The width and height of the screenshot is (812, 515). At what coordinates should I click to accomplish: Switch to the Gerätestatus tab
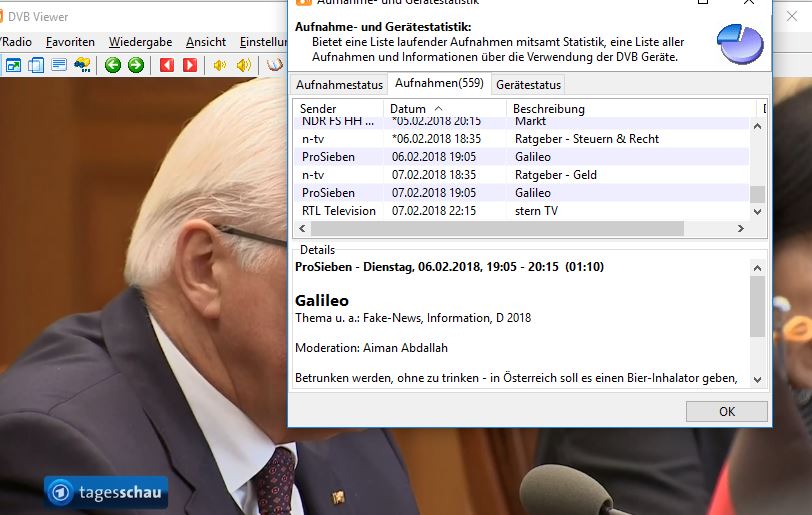click(x=528, y=85)
